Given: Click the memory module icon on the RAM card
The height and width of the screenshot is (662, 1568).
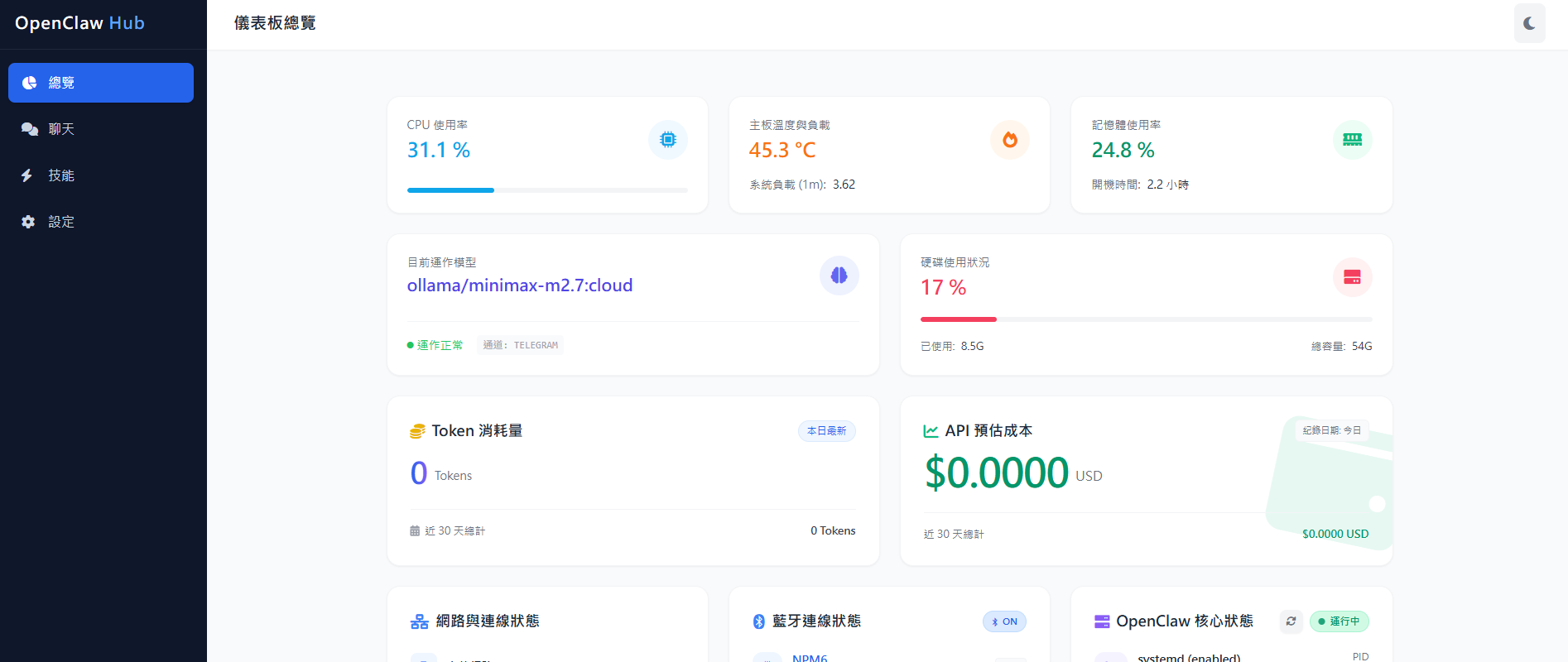Looking at the screenshot, I should (x=1352, y=140).
